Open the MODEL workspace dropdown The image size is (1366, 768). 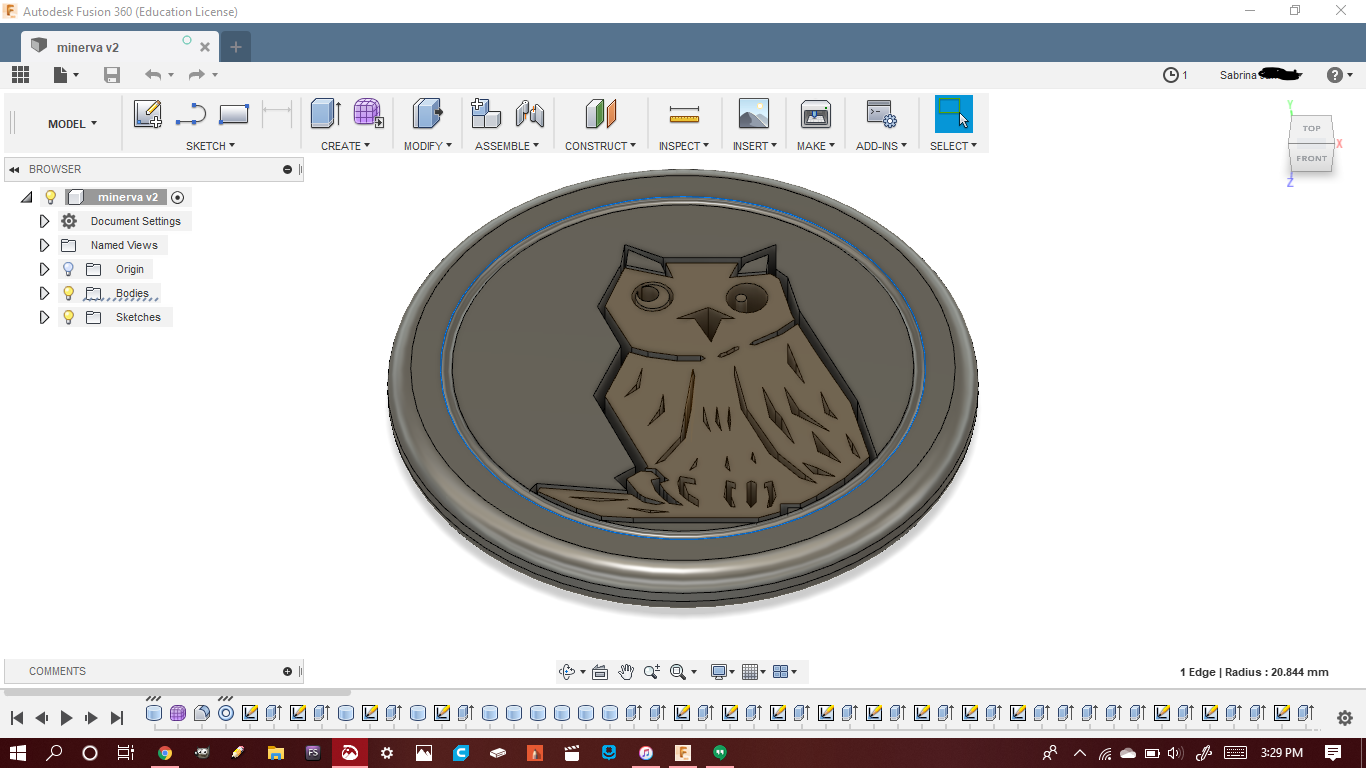(73, 124)
